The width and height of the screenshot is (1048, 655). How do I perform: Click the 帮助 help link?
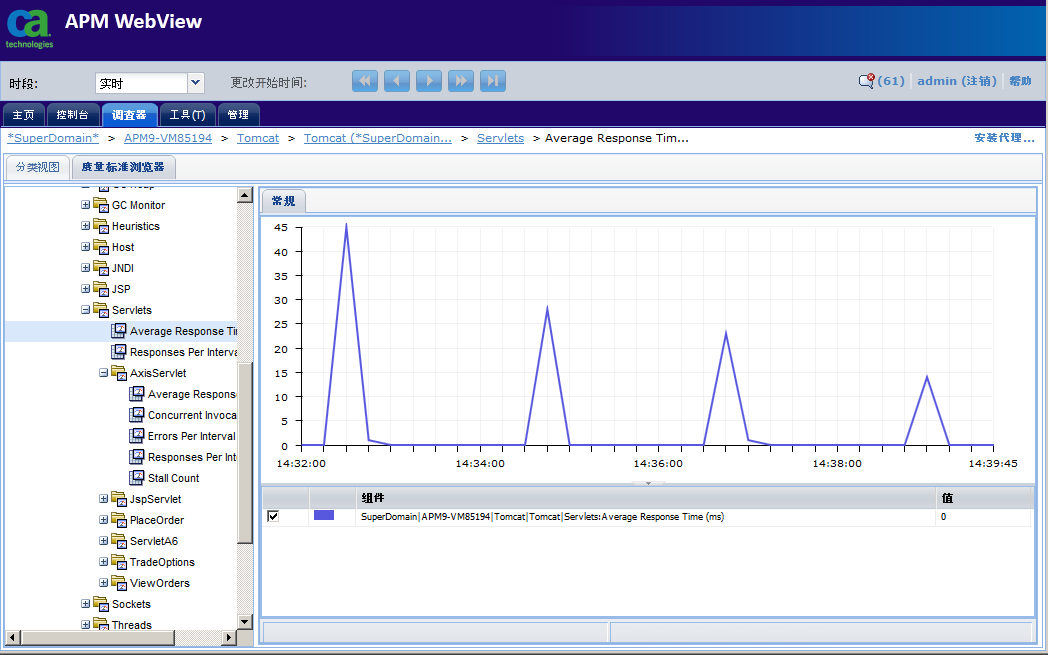(x=1020, y=82)
